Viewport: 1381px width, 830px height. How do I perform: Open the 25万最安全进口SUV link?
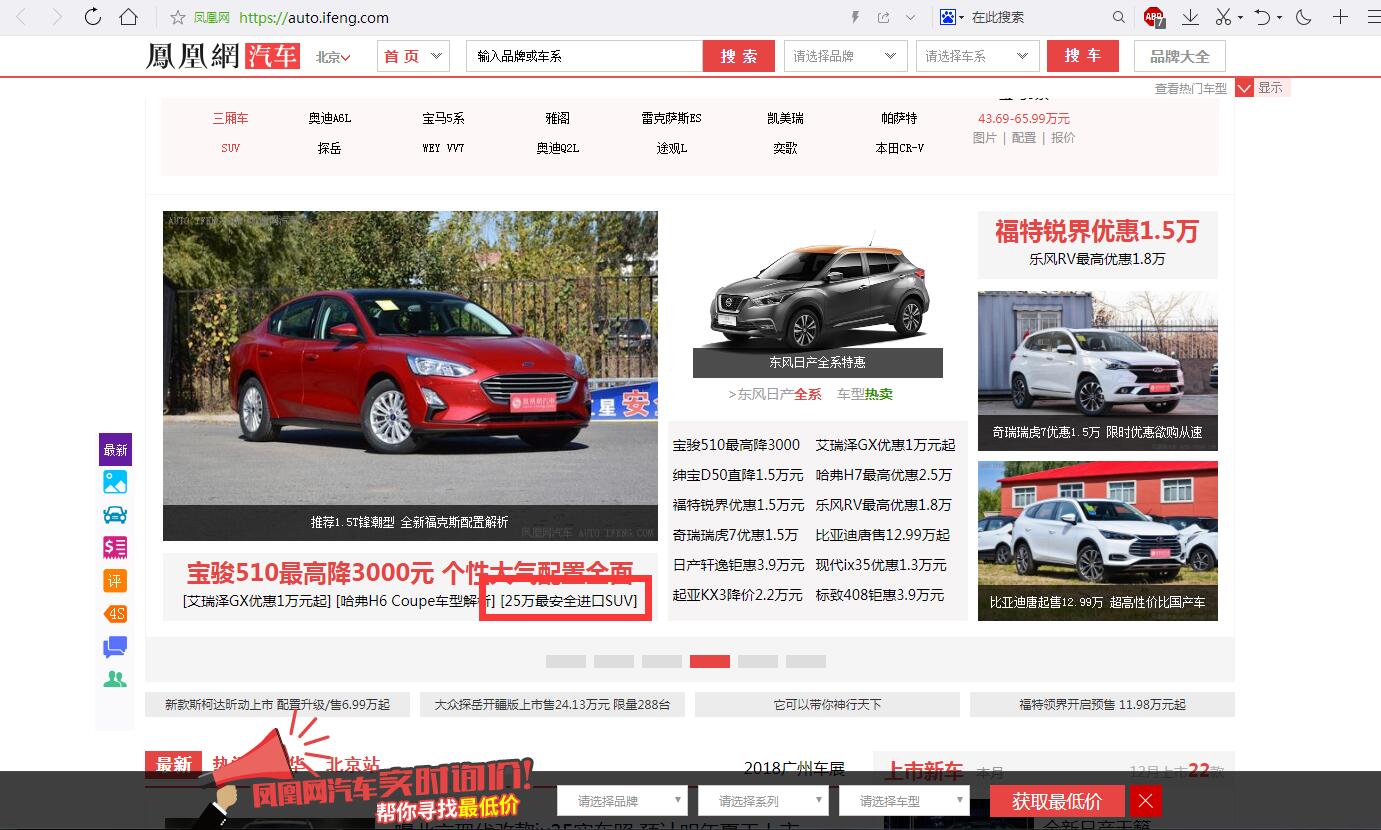[569, 601]
